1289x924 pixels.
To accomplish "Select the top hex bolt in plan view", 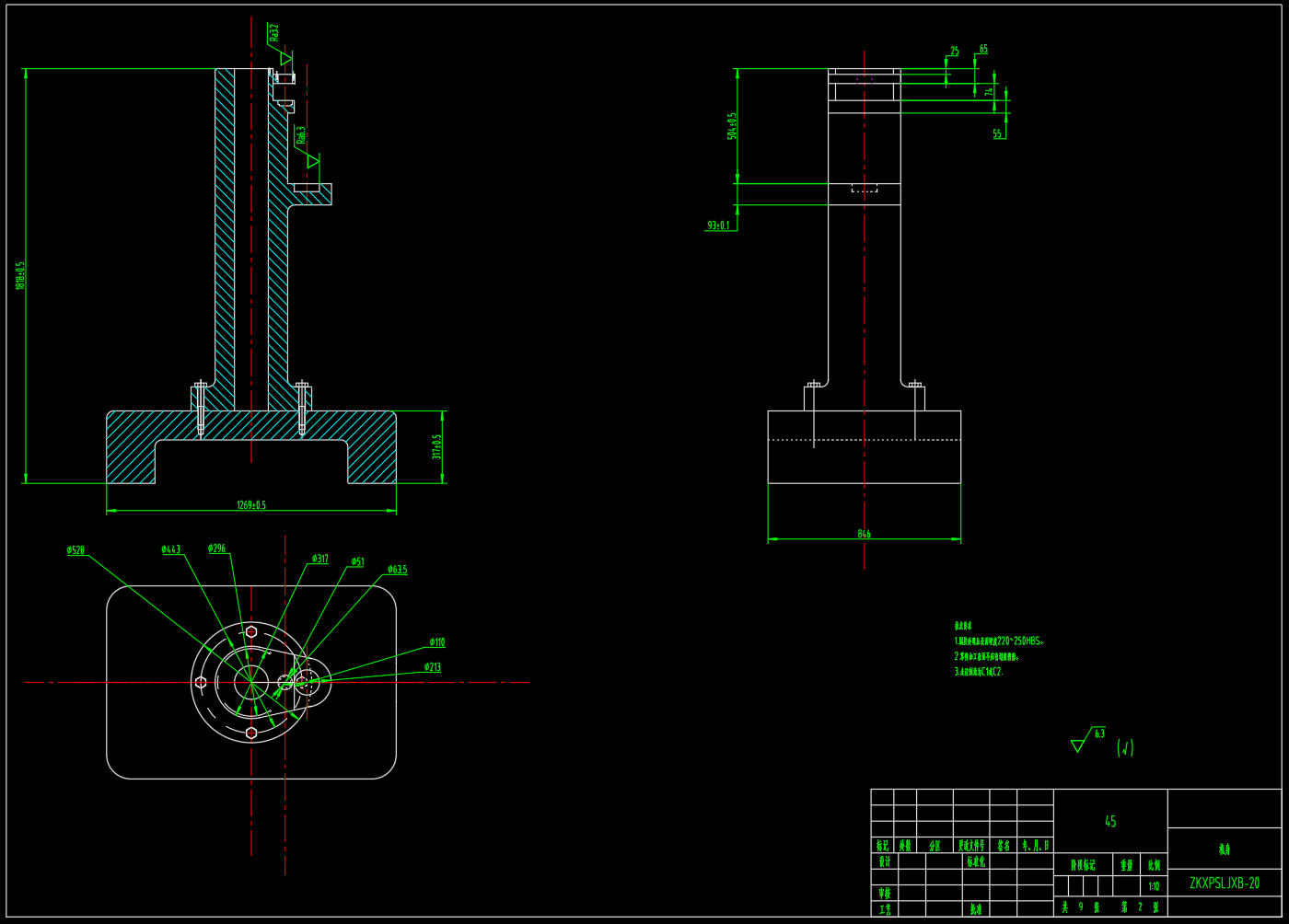I will click(x=251, y=631).
